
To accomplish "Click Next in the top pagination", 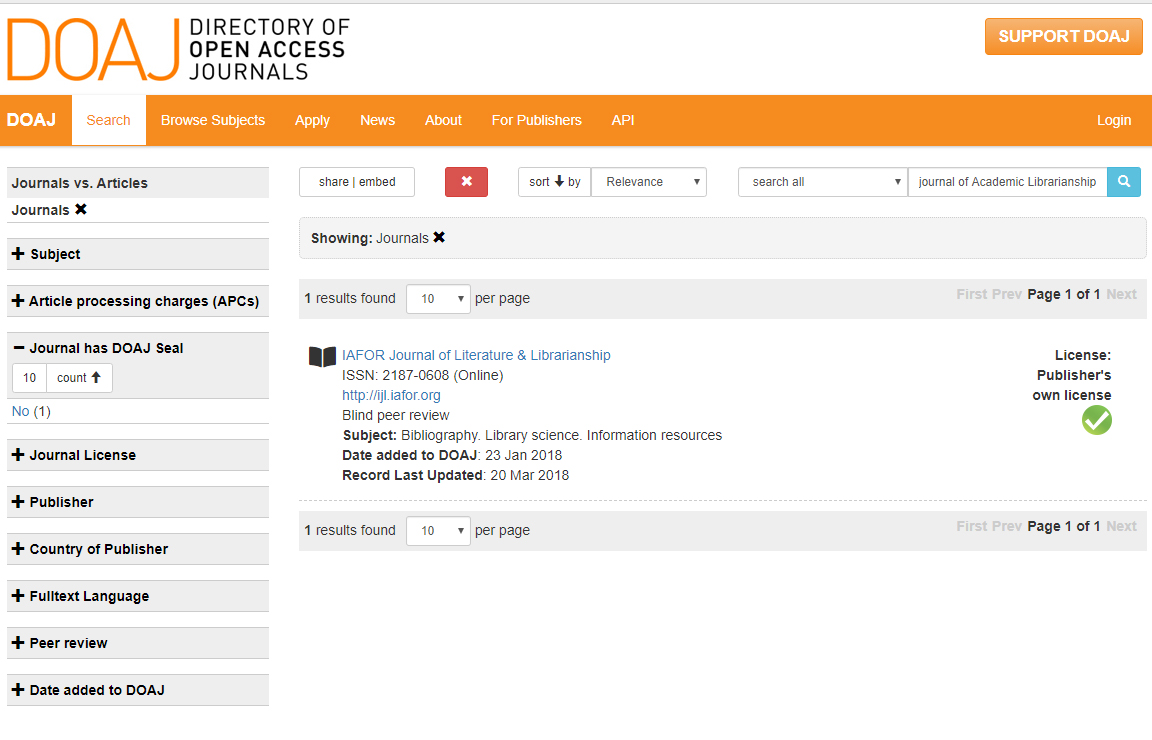I will tap(1121, 295).
